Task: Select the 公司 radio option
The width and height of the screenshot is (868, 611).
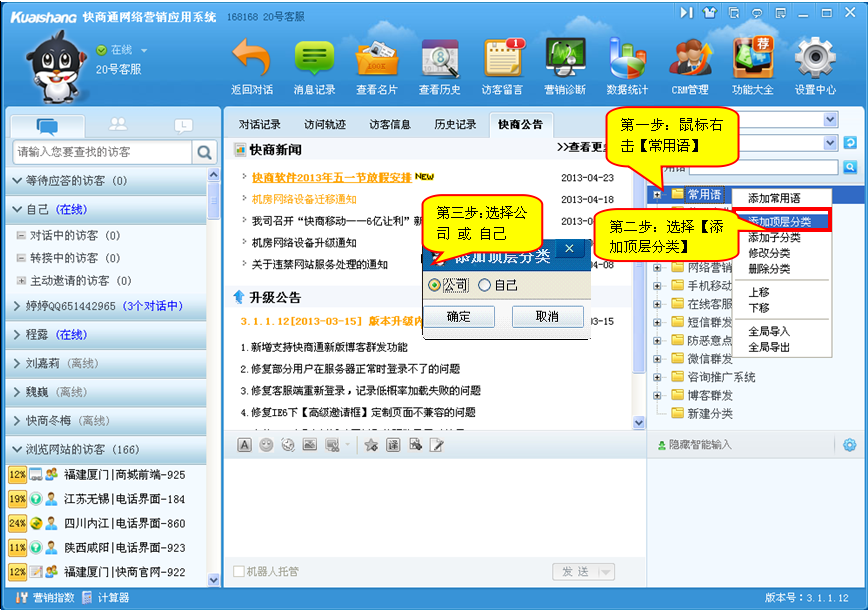Action: click(434, 285)
